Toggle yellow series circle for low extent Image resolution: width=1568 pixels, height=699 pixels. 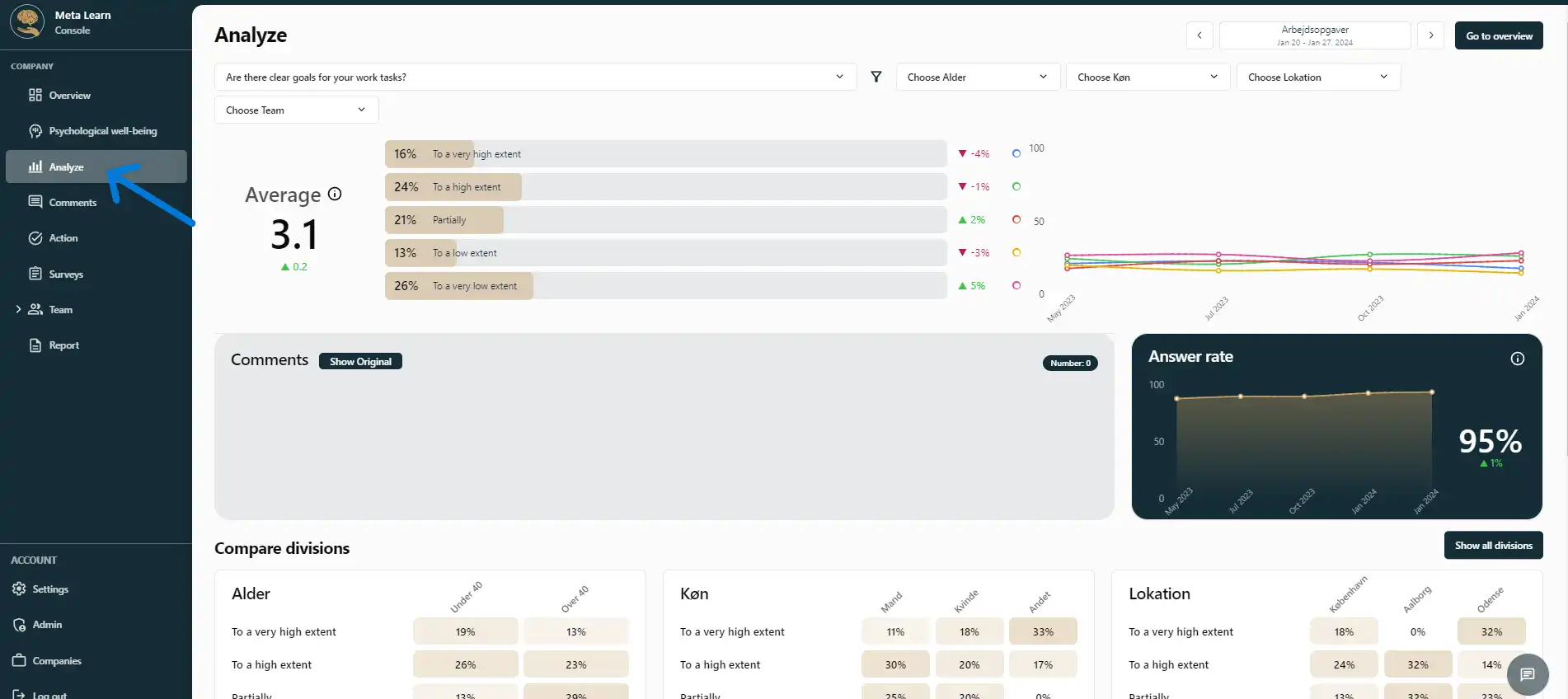click(x=1016, y=252)
